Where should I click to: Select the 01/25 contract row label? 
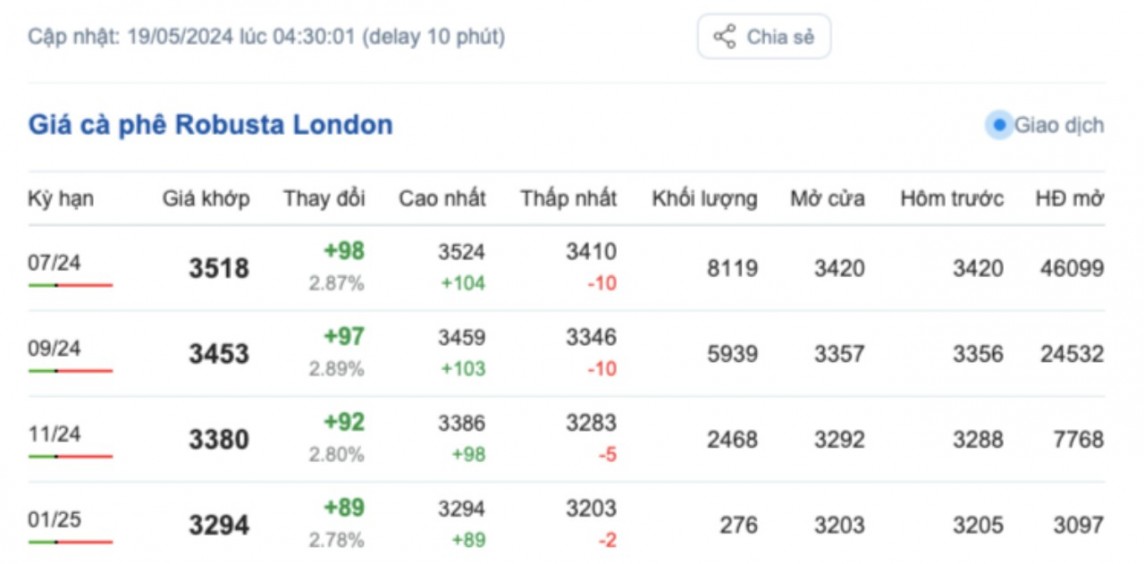point(55,520)
